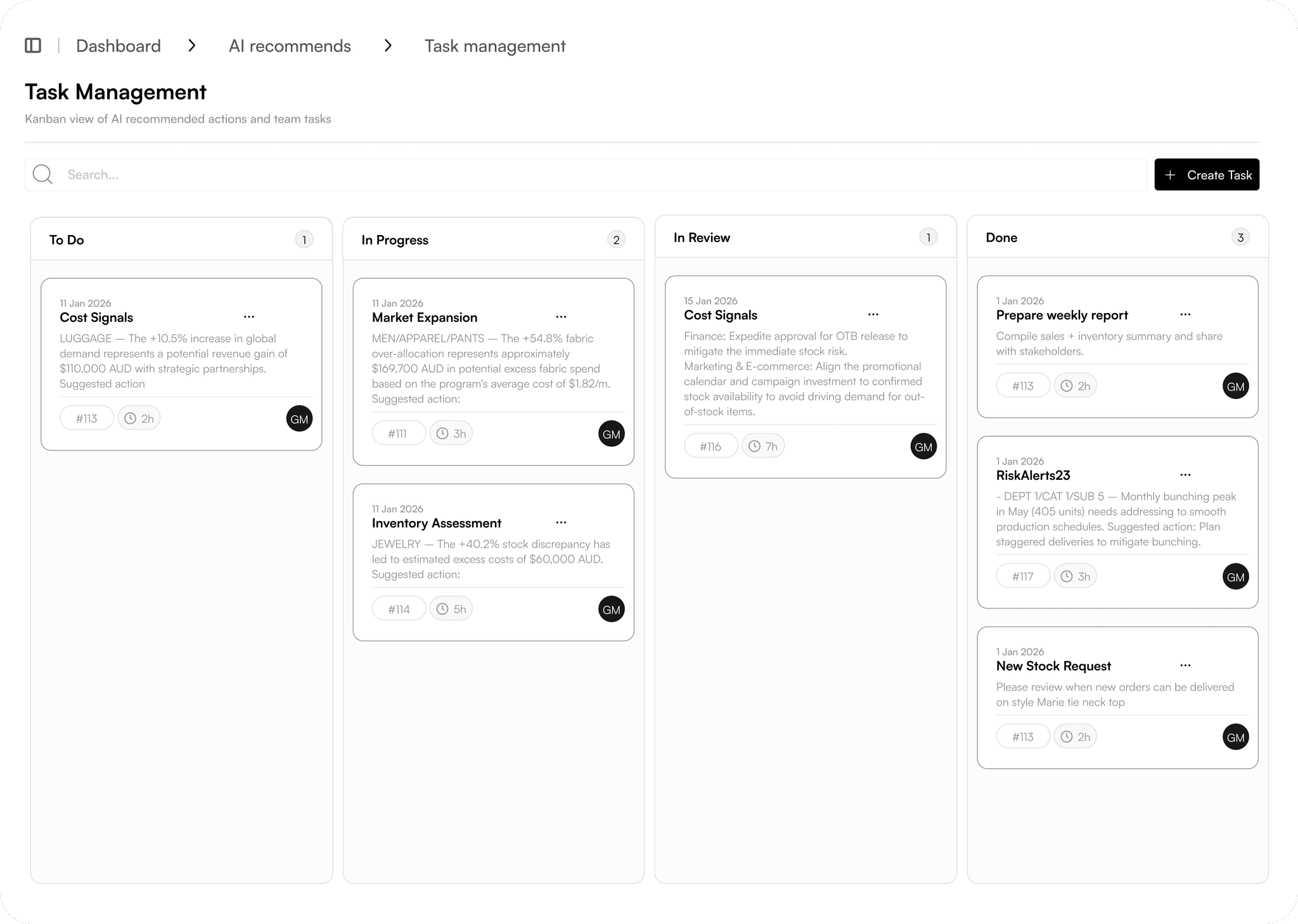Image resolution: width=1298 pixels, height=924 pixels.
Task: Click the search magnifier icon
Action: [42, 174]
